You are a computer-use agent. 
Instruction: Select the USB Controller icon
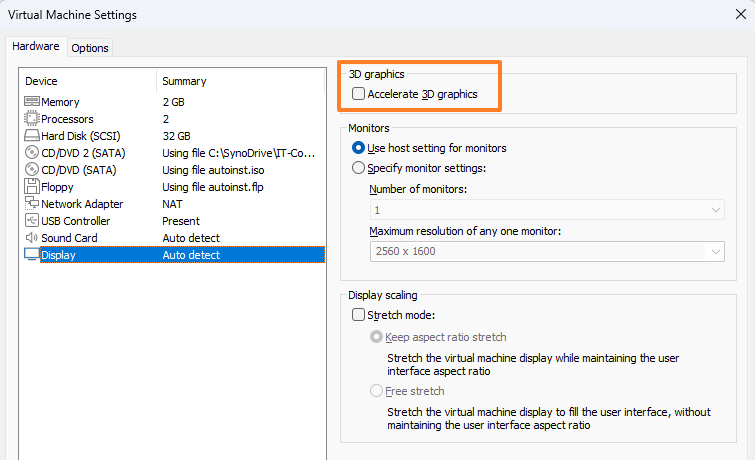(32, 221)
